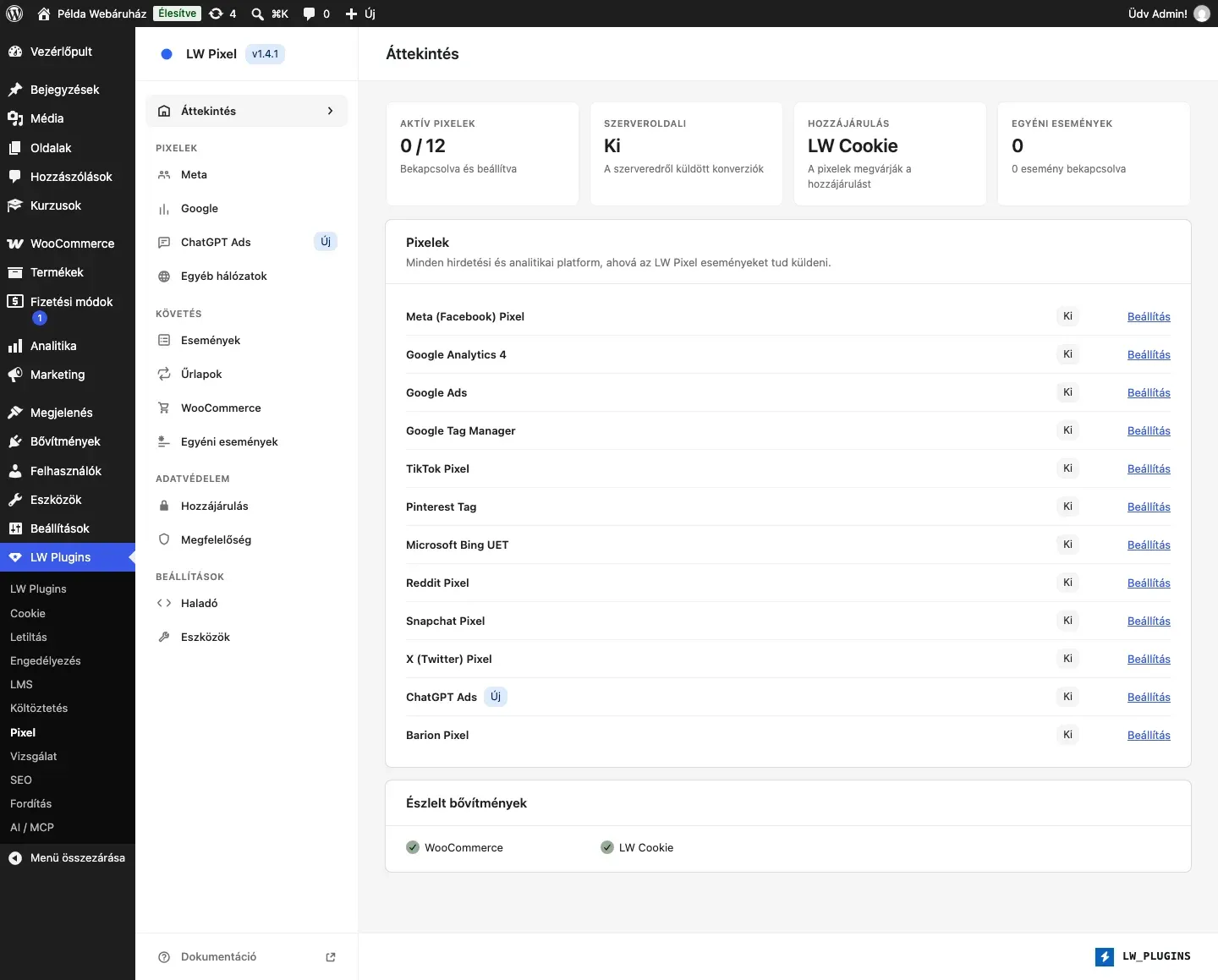
Task: Select the Cookie submenu item
Action: [28, 613]
